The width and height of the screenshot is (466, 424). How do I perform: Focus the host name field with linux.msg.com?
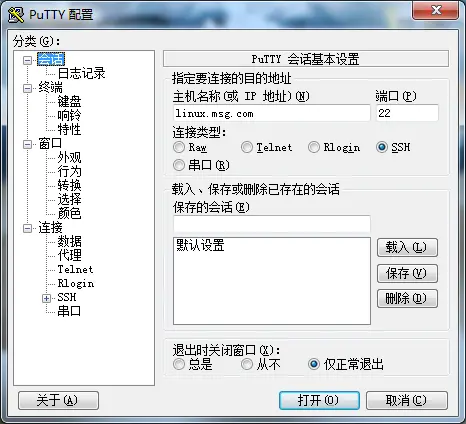point(272,113)
